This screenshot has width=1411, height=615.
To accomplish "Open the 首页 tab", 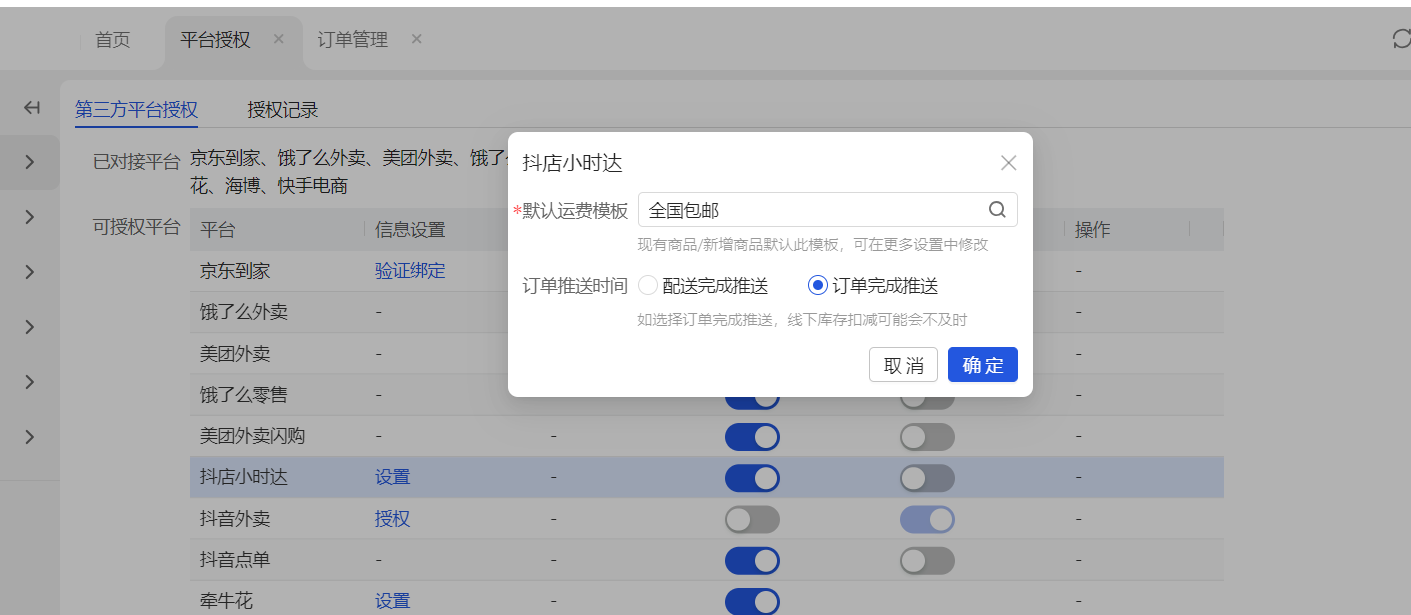I will (x=113, y=40).
